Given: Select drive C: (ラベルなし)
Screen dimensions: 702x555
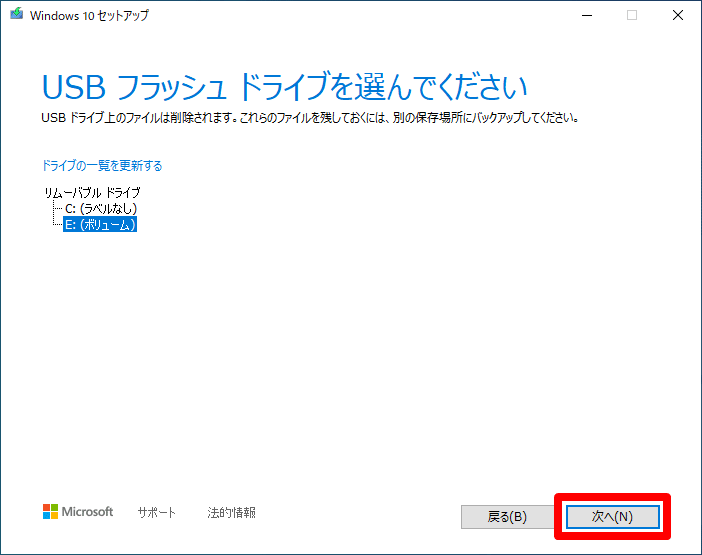Looking at the screenshot, I should click(x=101, y=209).
